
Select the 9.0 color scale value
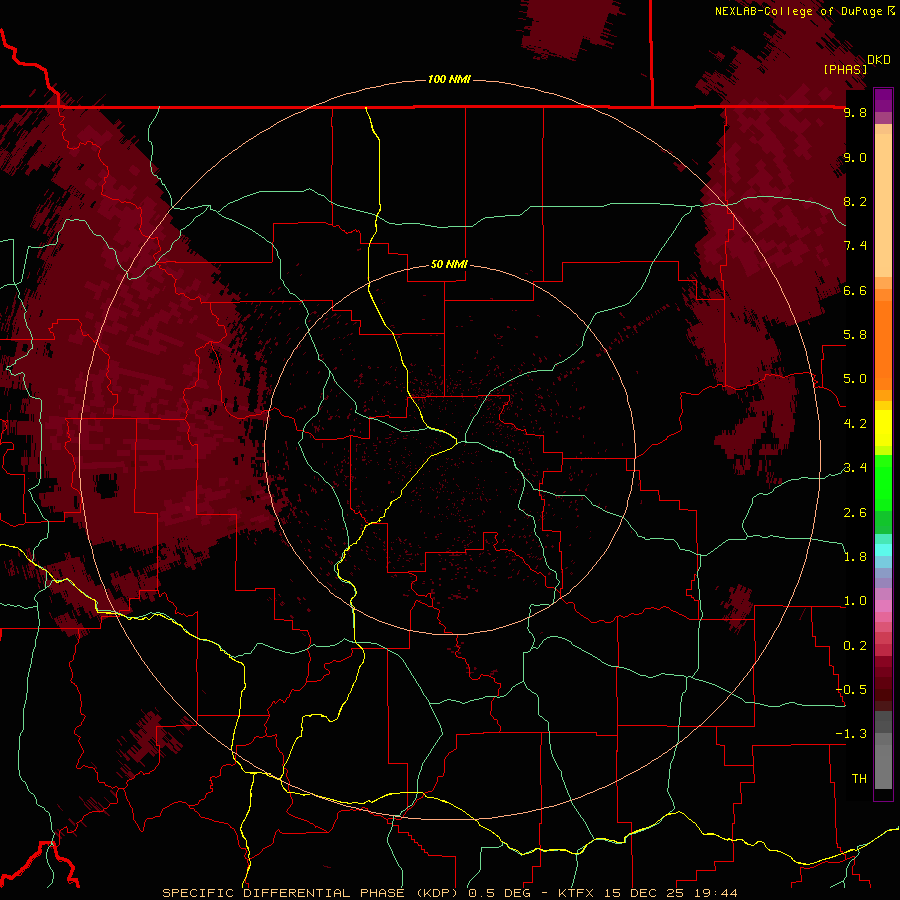855,157
